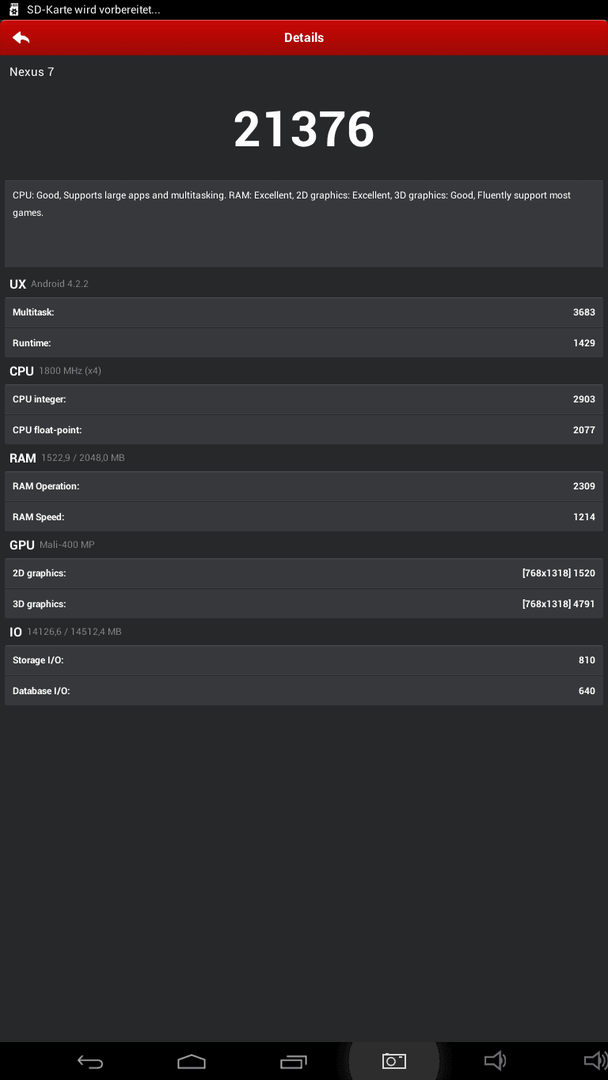
Task: Select the 3D graphics row
Action: [x=304, y=603]
